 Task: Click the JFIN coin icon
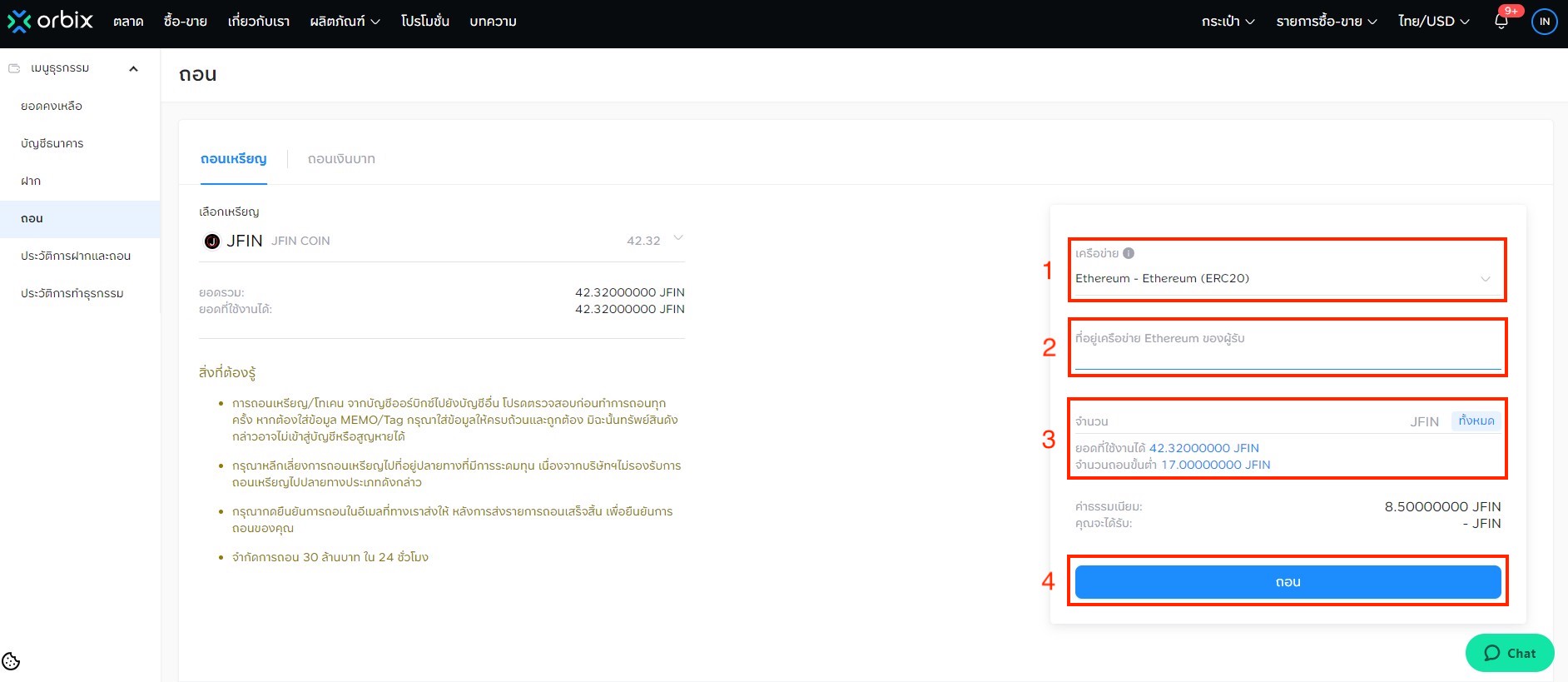tap(212, 241)
